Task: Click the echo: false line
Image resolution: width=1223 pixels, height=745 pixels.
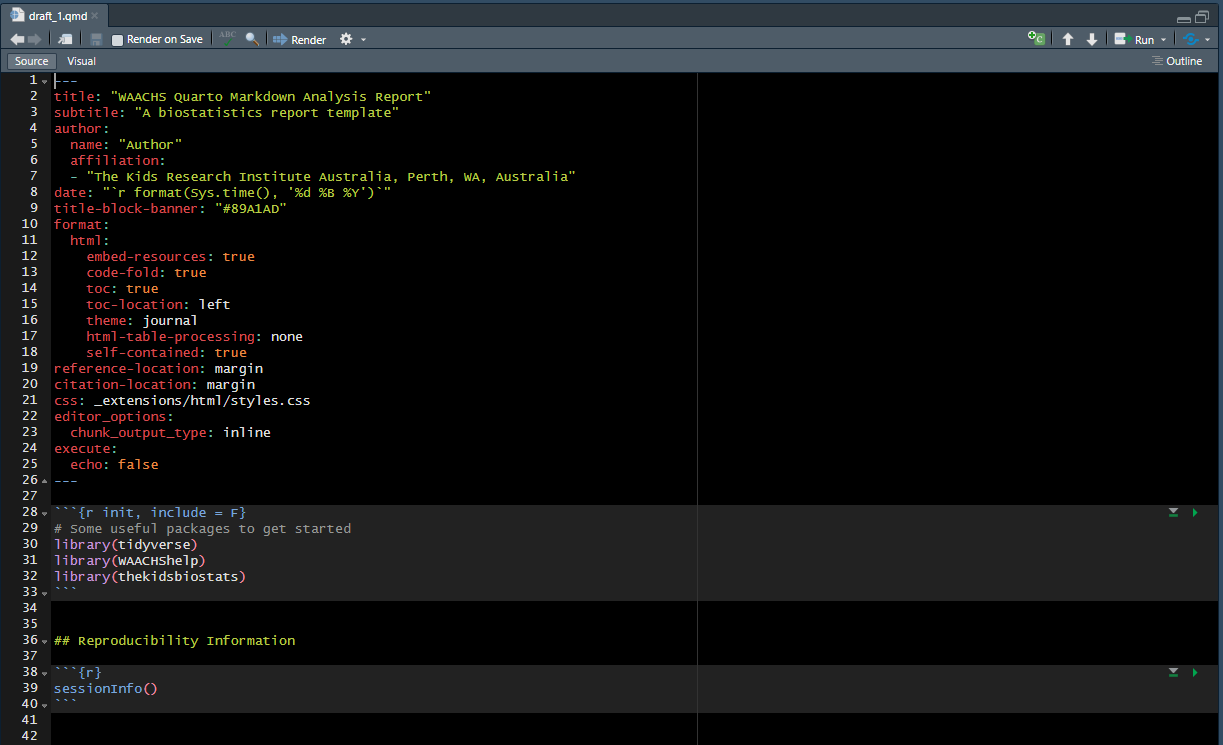Action: click(114, 464)
